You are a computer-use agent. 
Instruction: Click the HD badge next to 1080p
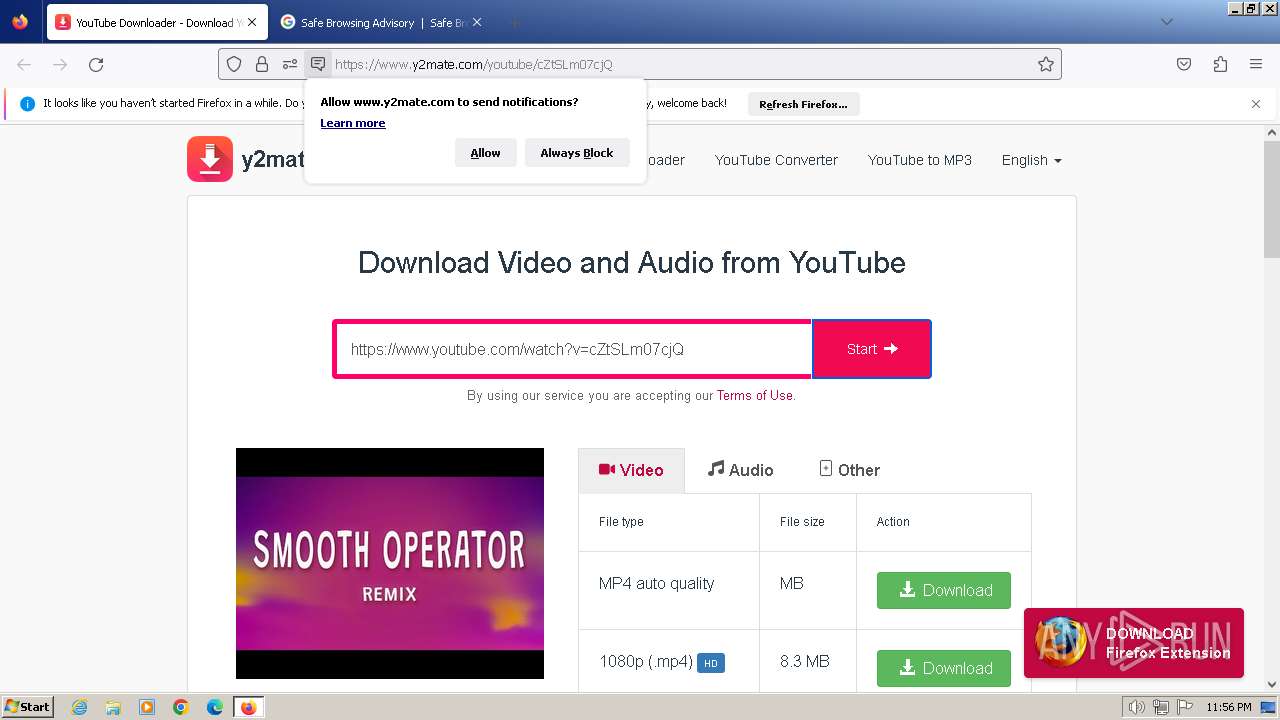pos(711,662)
